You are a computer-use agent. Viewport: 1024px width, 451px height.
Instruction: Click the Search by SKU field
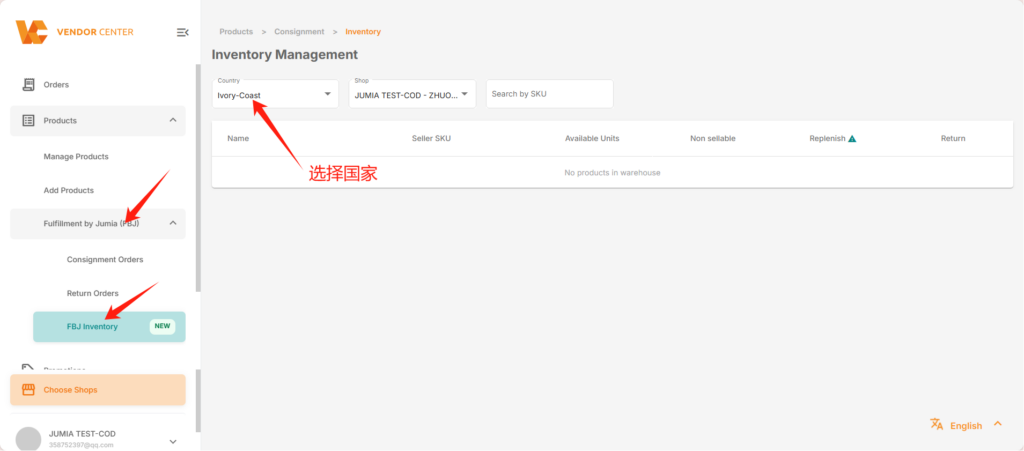tap(549, 94)
